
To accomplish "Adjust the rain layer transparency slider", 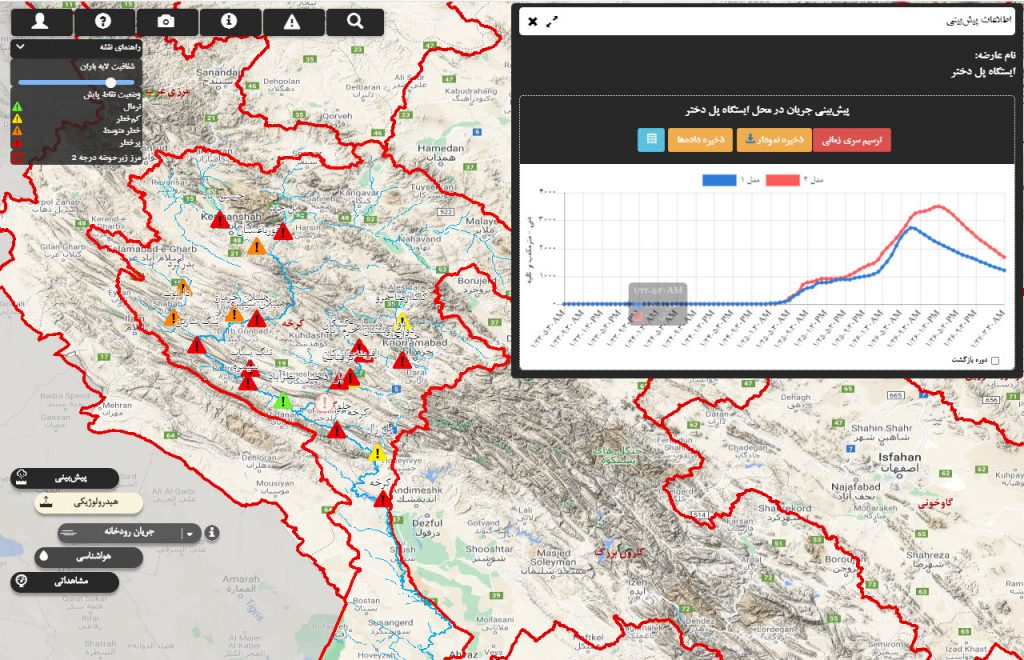I will (x=76, y=82).
